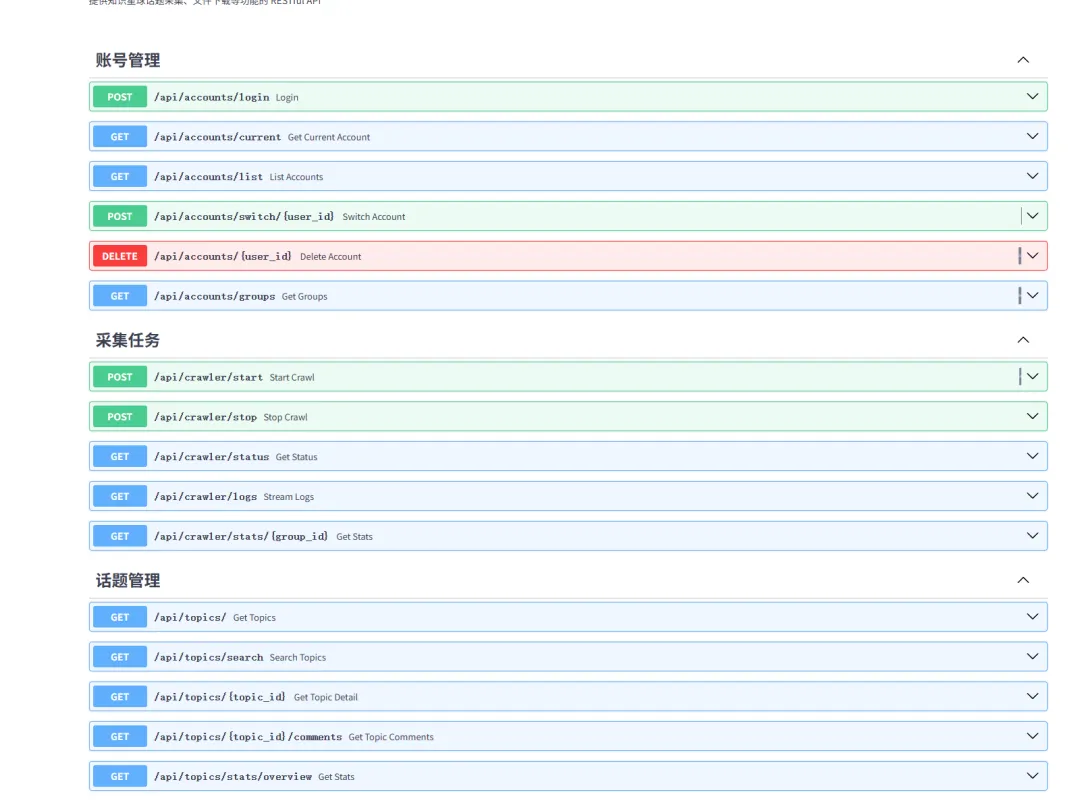Collapse the 账号管理 section

(x=1023, y=60)
